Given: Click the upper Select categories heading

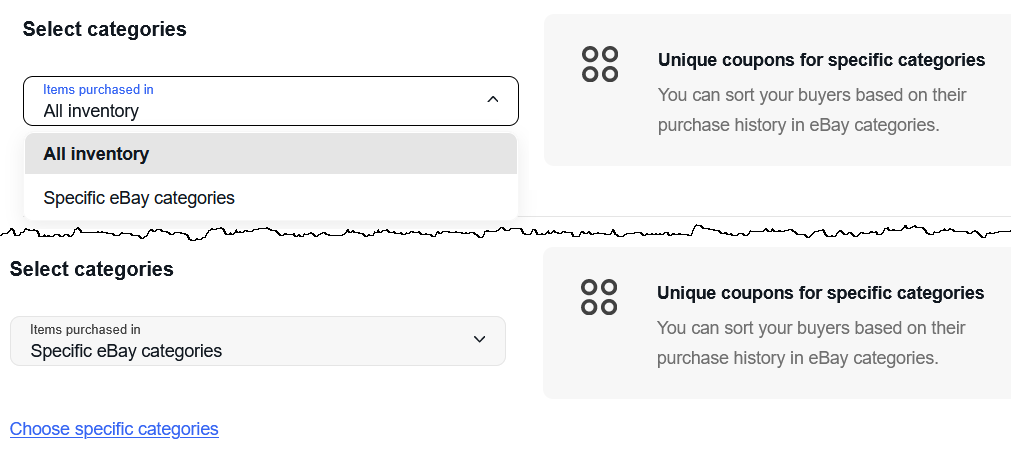Looking at the screenshot, I should pos(104,29).
